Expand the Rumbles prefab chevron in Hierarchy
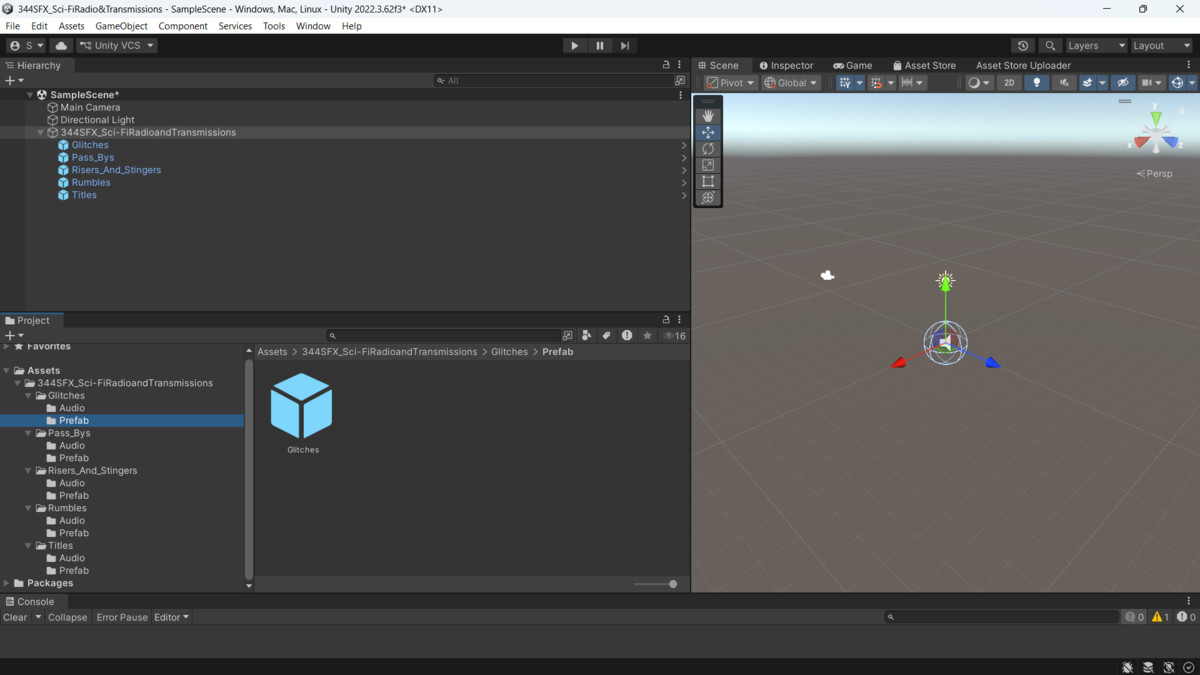The width and height of the screenshot is (1200, 675). tap(684, 183)
